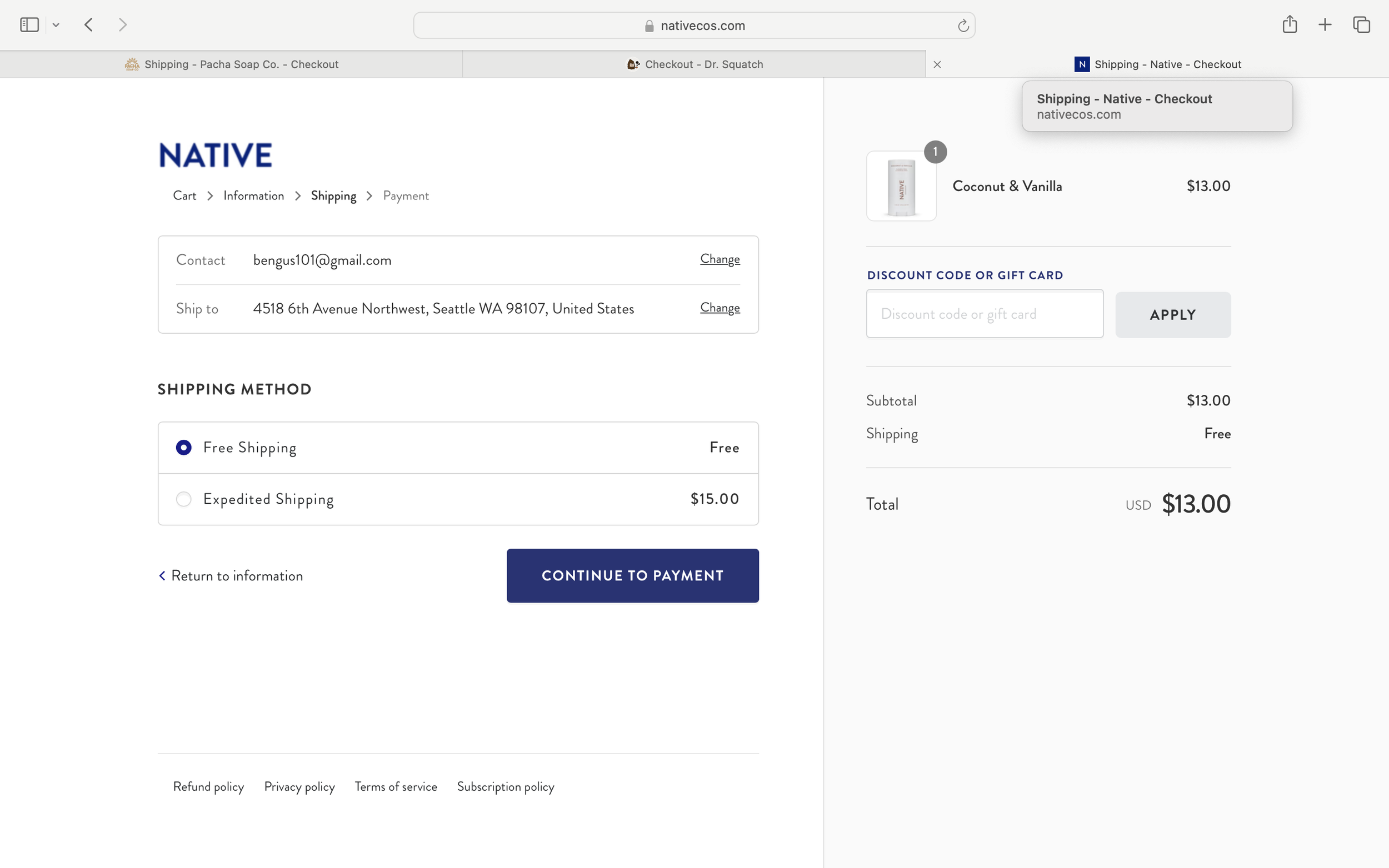Open the sidebar options chevron dropdown
The width and height of the screenshot is (1389, 868).
point(56,24)
